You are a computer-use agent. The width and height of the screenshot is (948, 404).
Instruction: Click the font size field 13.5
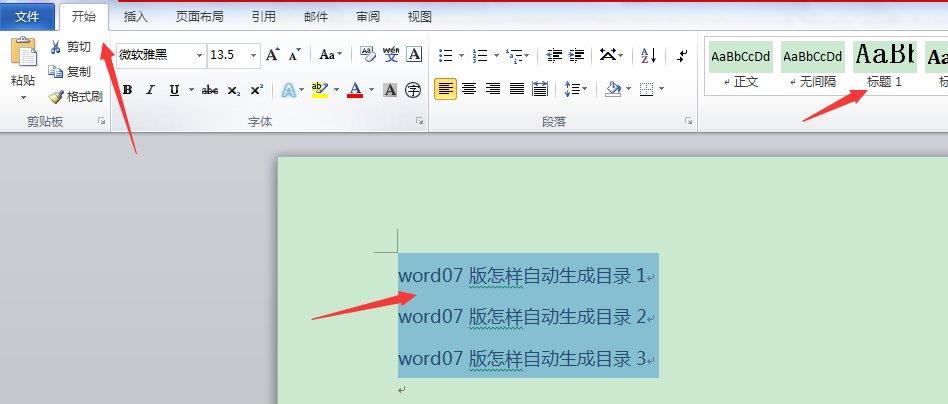click(229, 55)
